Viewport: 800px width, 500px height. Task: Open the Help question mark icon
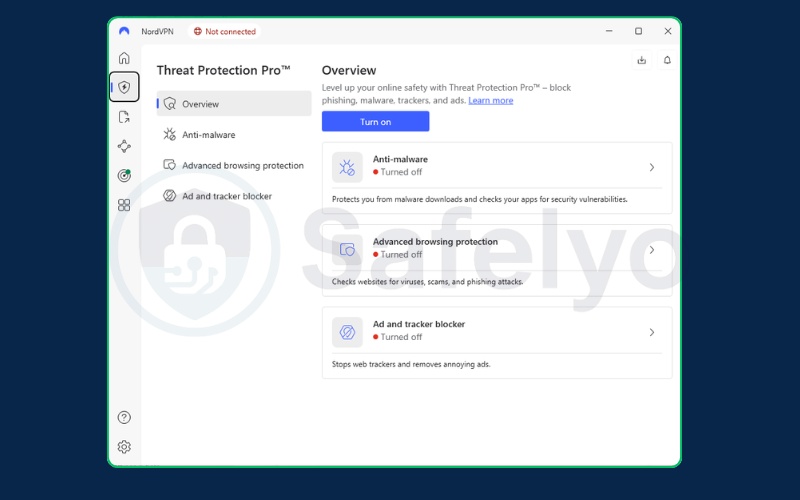tap(124, 417)
